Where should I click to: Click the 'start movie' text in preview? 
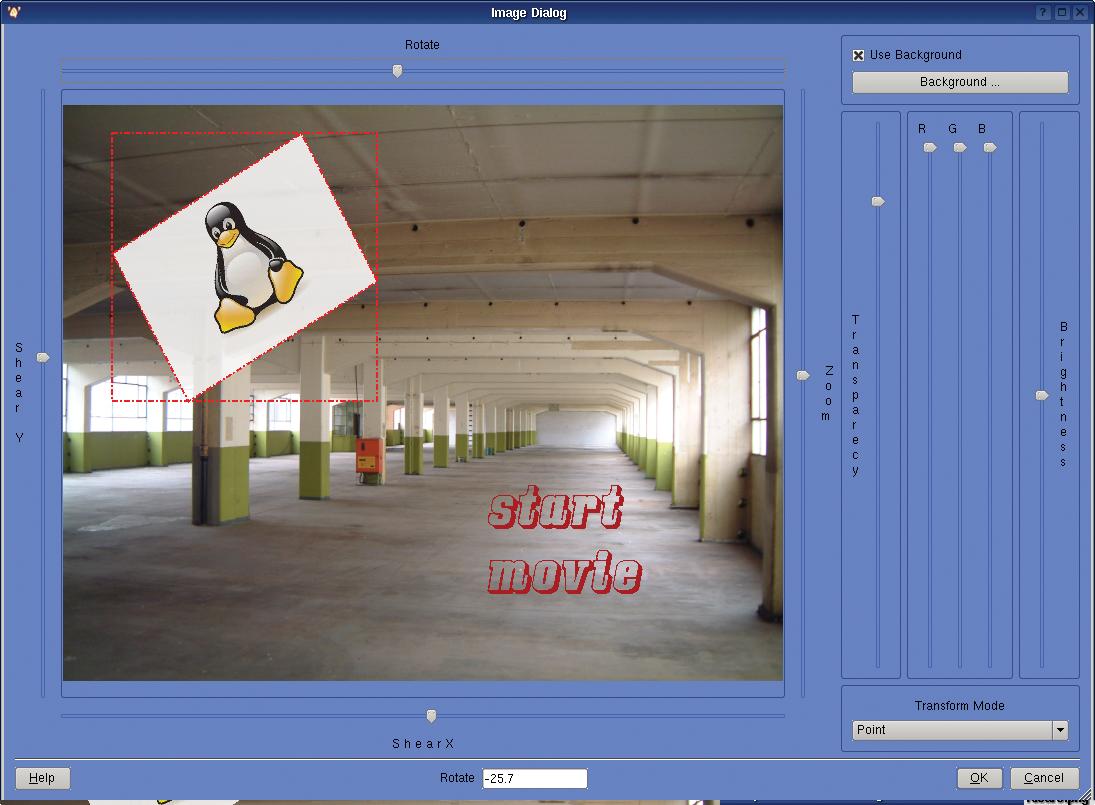[563, 540]
